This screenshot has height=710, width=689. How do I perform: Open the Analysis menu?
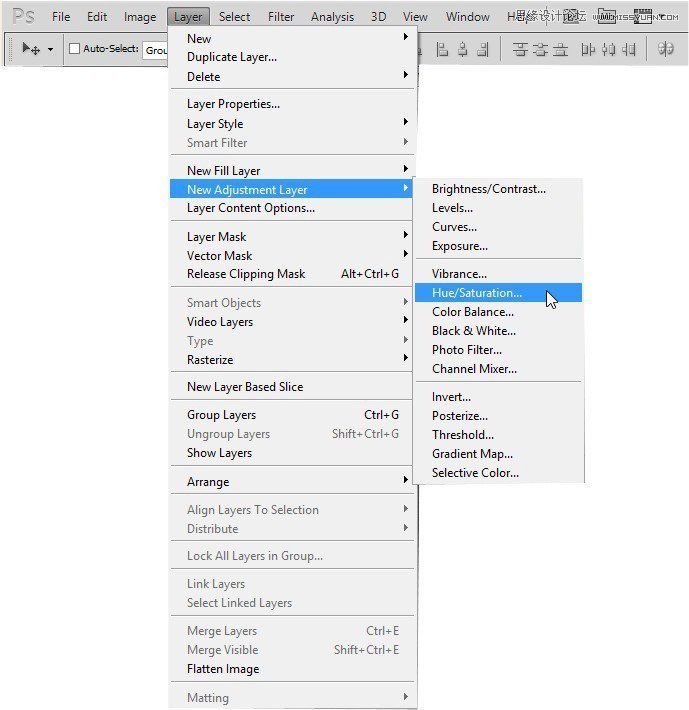(332, 17)
